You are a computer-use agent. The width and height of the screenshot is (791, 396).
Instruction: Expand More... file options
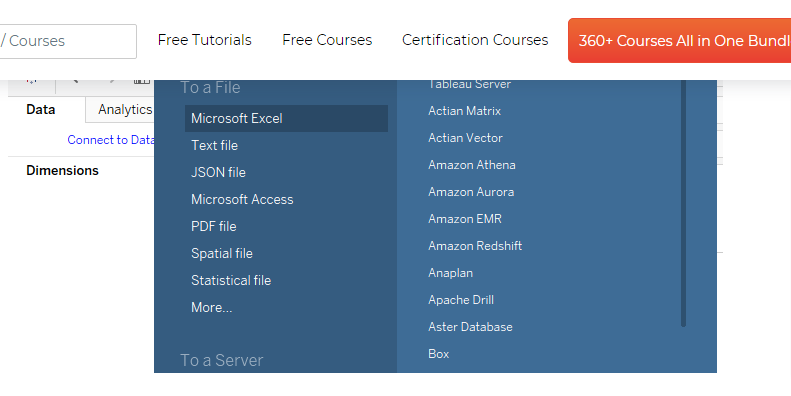tap(212, 307)
